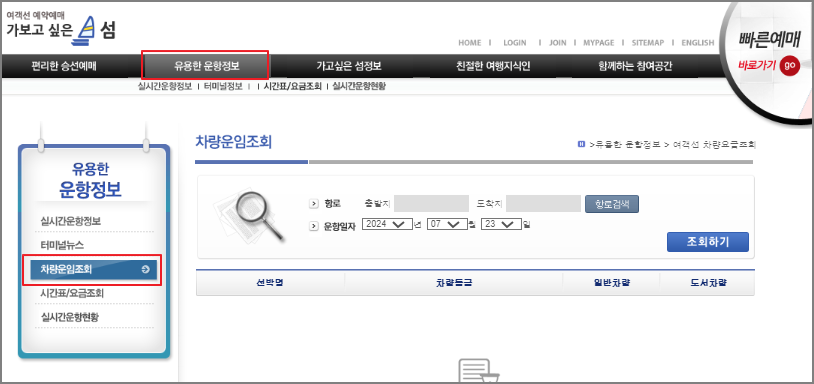Click the red go circle icon
Screen dimensions: 814x384
[x=790, y=66]
